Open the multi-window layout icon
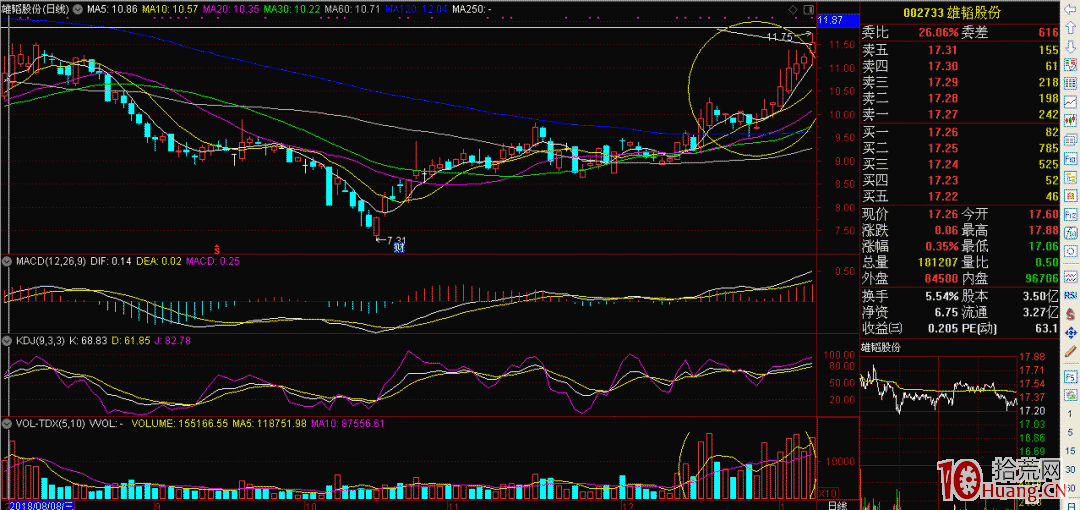Screen dimensions: 1080x510 click(x=1070, y=140)
